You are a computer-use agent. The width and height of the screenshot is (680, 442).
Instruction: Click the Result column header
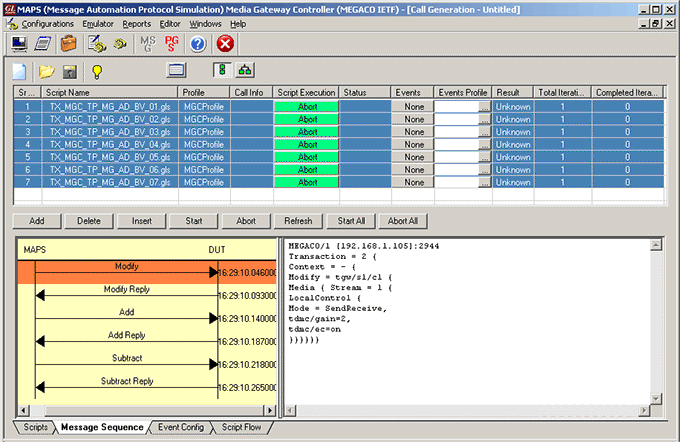pos(513,92)
